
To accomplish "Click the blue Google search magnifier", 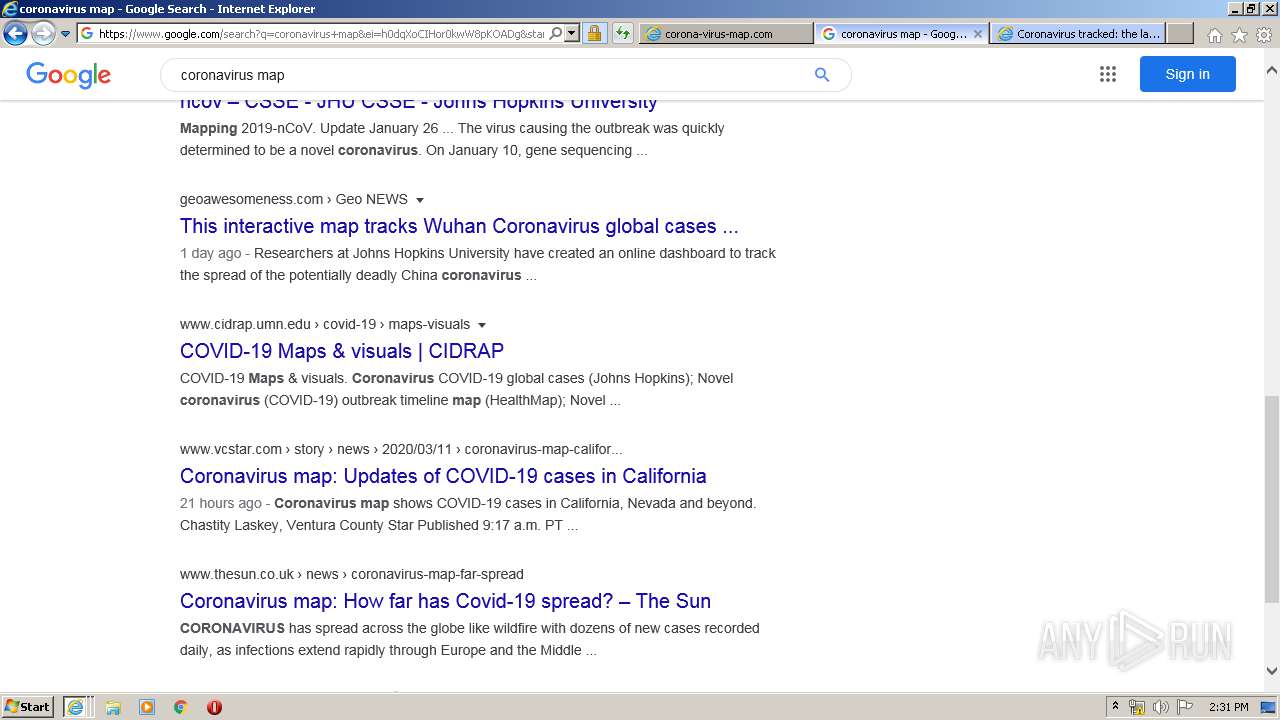I will click(x=822, y=75).
